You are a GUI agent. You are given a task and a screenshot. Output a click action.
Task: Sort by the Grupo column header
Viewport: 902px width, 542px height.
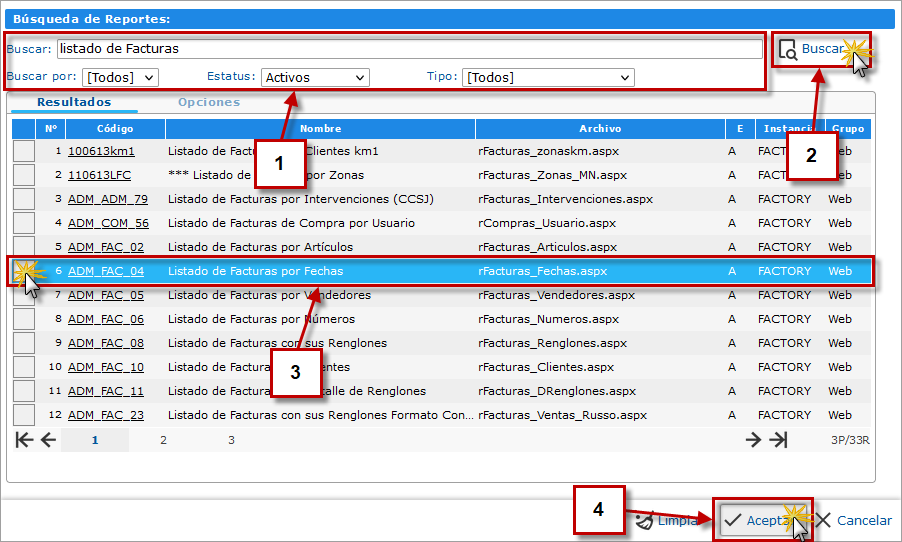tap(848, 129)
